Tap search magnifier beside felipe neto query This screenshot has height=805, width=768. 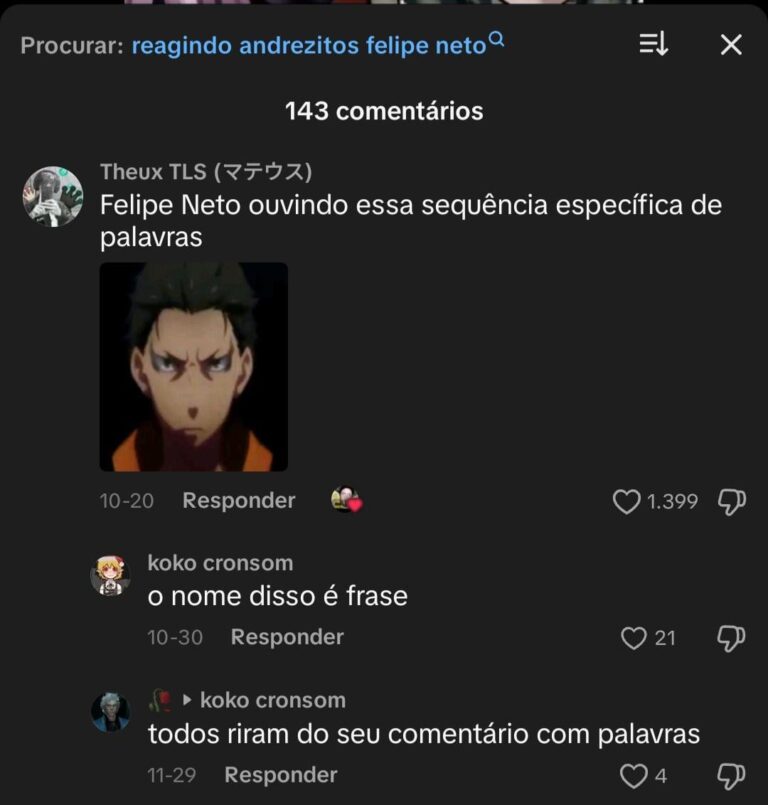pyautogui.click(x=496, y=39)
